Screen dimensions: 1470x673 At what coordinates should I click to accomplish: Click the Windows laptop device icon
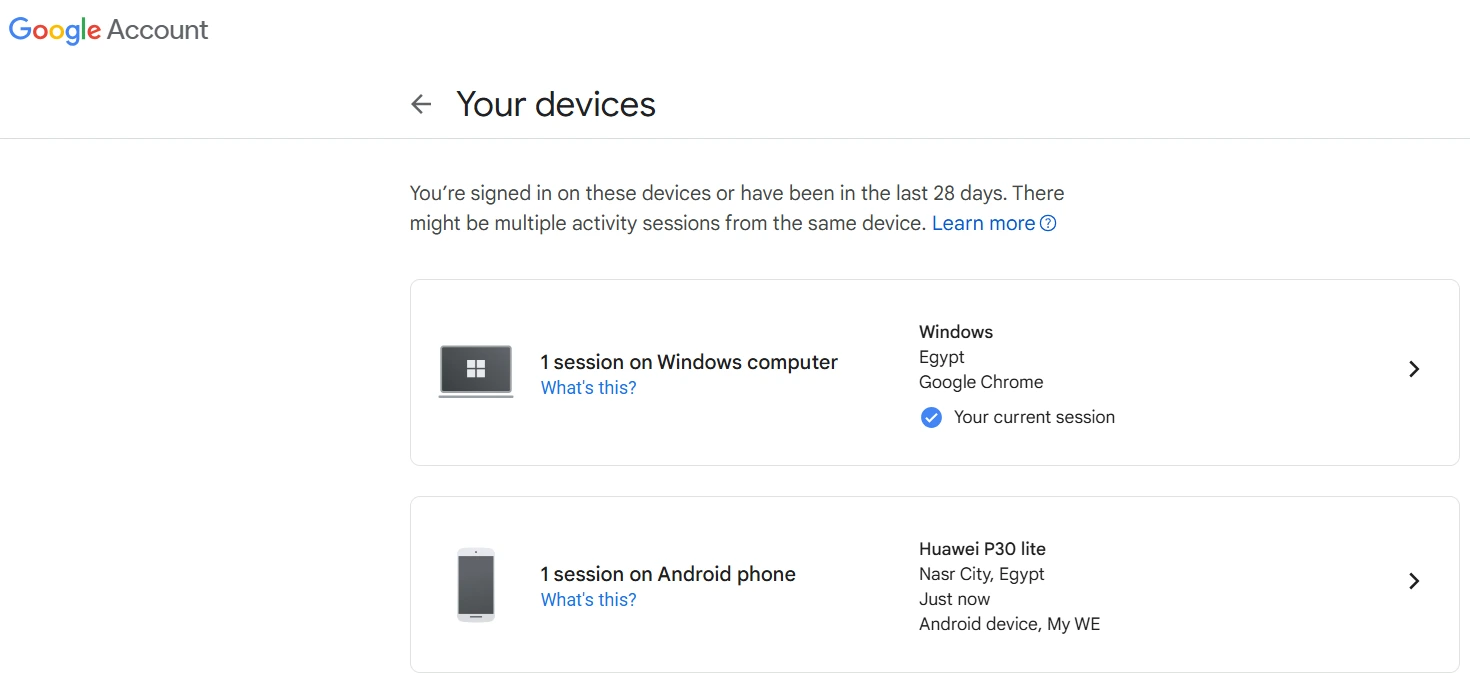click(x=476, y=371)
